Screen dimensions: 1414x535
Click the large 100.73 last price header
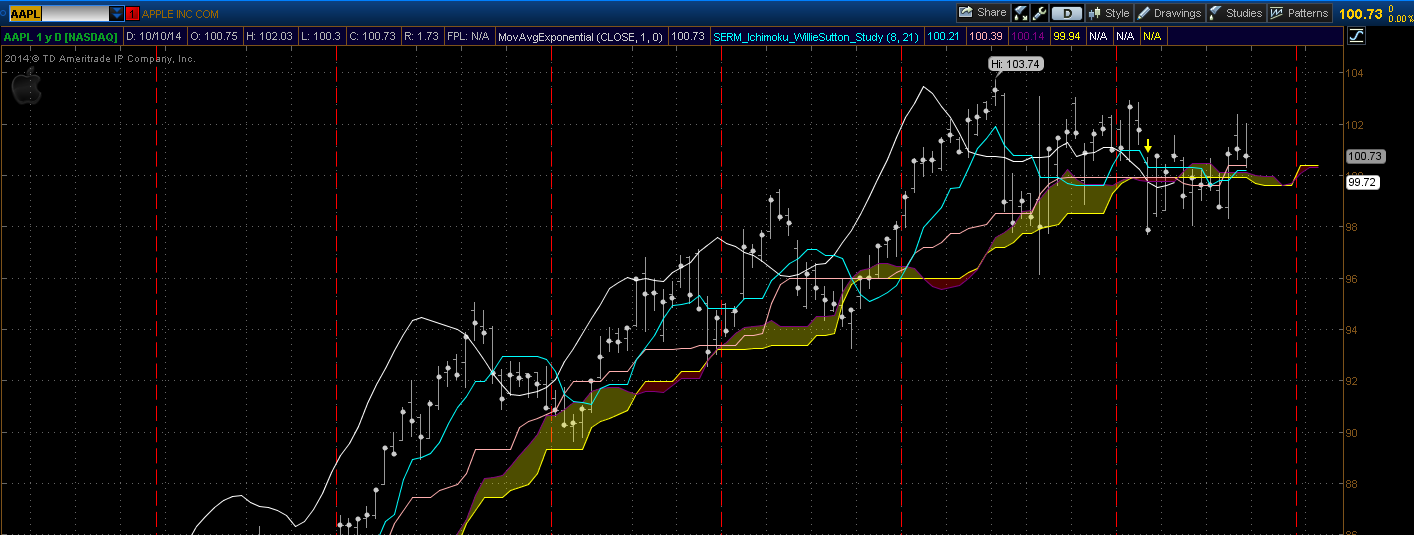tap(1359, 14)
